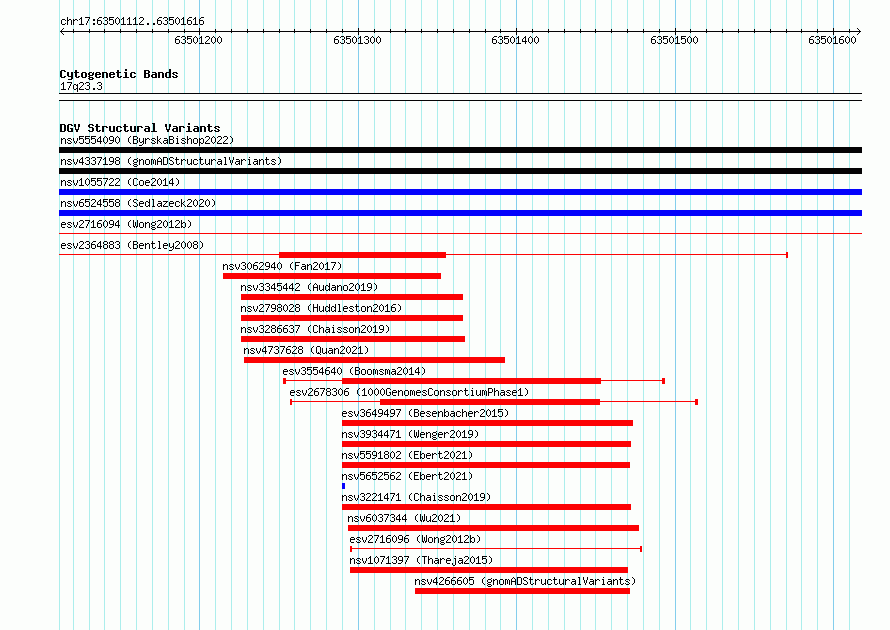Open variant nsv4266605 (gnomADStructuralVariants) label
The width and height of the screenshot is (890, 630).
point(525,581)
